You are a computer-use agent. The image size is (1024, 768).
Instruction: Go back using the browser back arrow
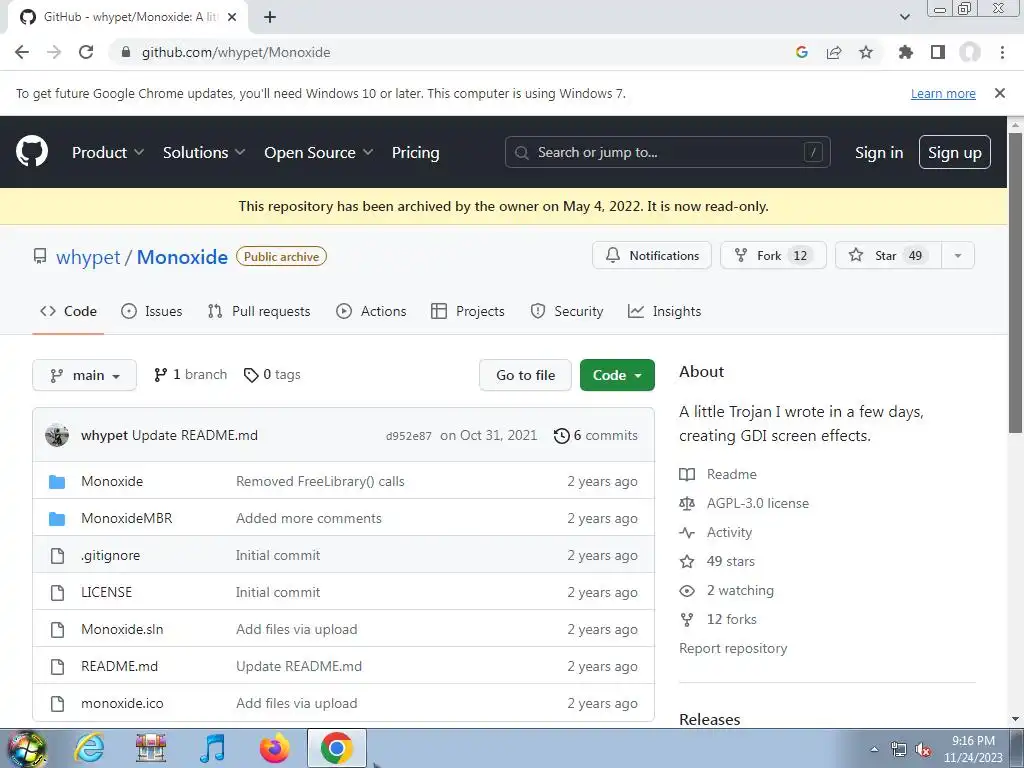pos(22,52)
